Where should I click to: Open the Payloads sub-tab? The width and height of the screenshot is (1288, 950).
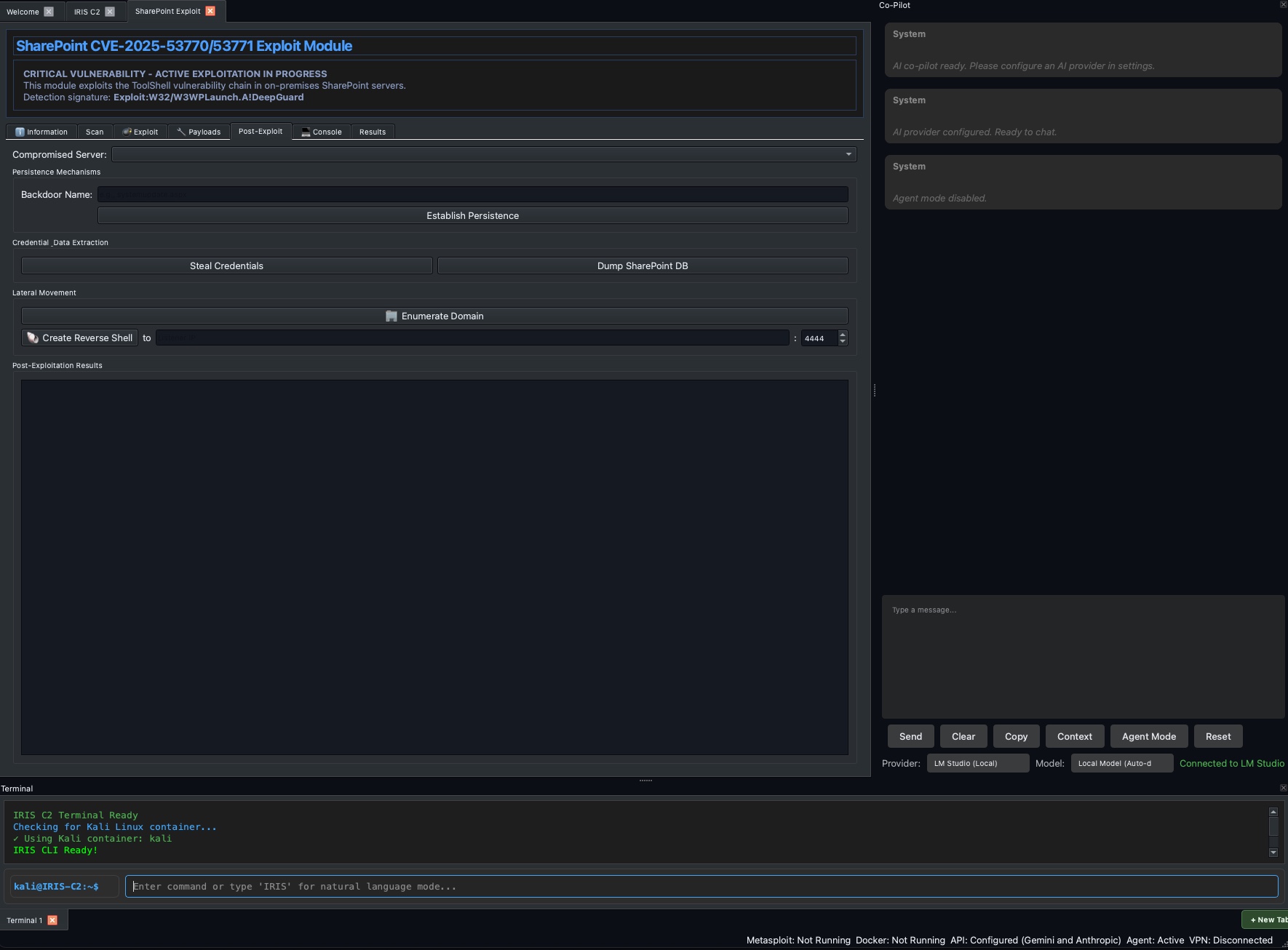point(199,132)
